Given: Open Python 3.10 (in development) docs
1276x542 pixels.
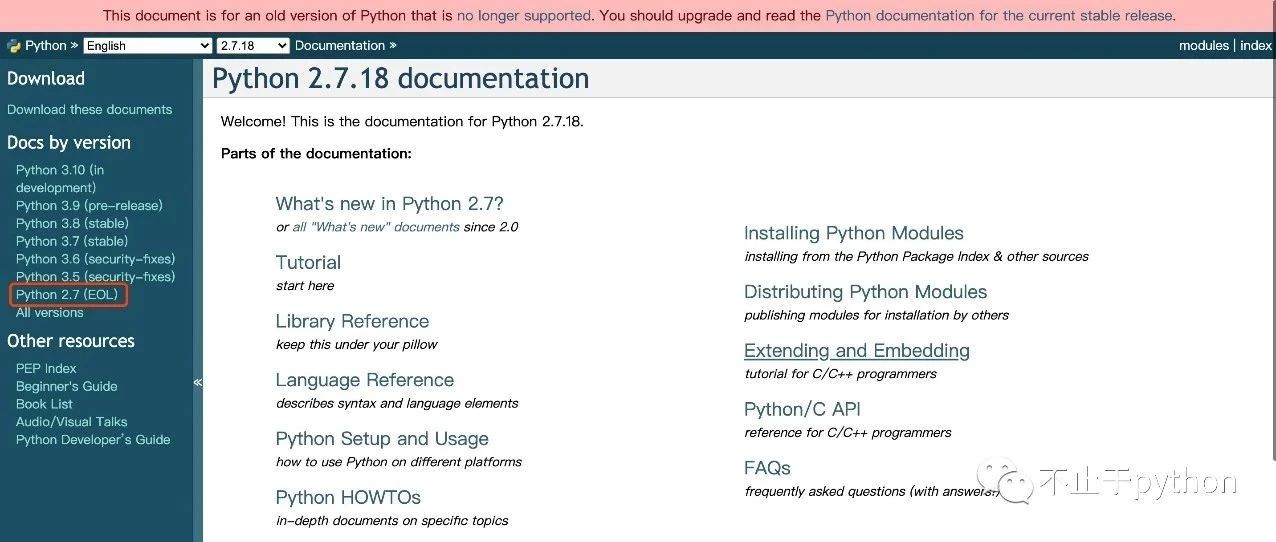Looking at the screenshot, I should pos(60,179).
